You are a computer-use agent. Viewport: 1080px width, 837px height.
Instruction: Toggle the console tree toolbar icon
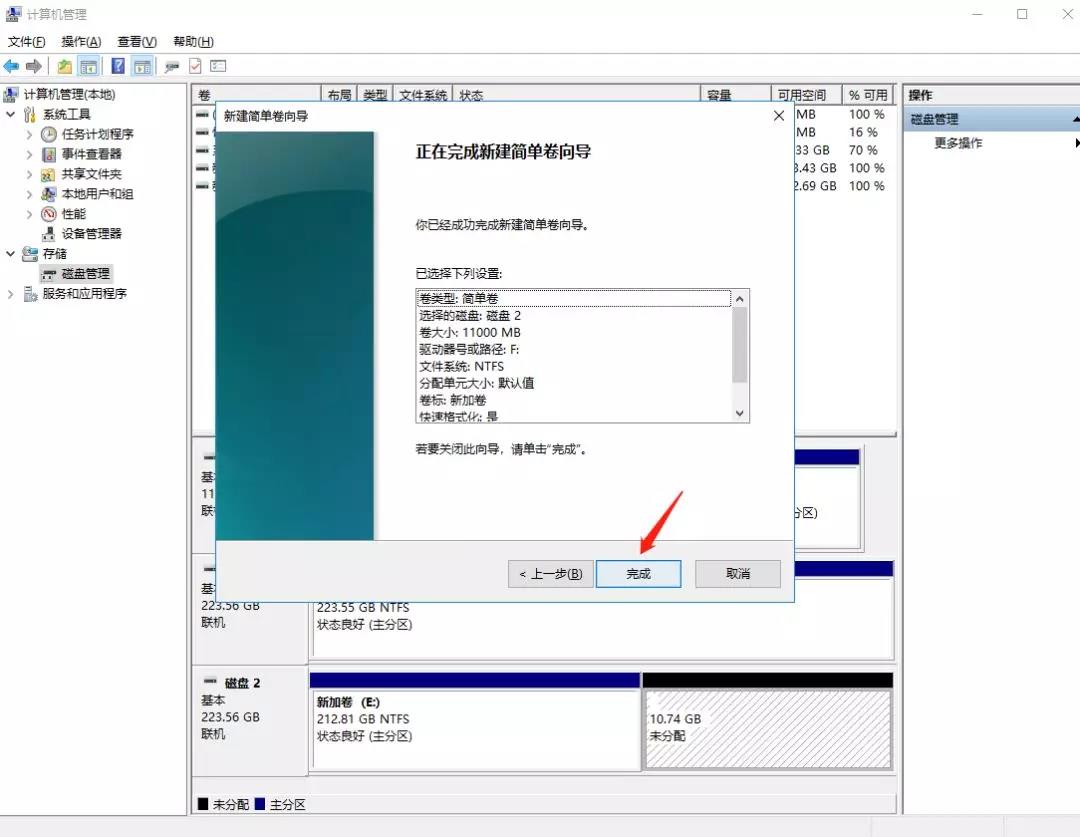click(88, 66)
